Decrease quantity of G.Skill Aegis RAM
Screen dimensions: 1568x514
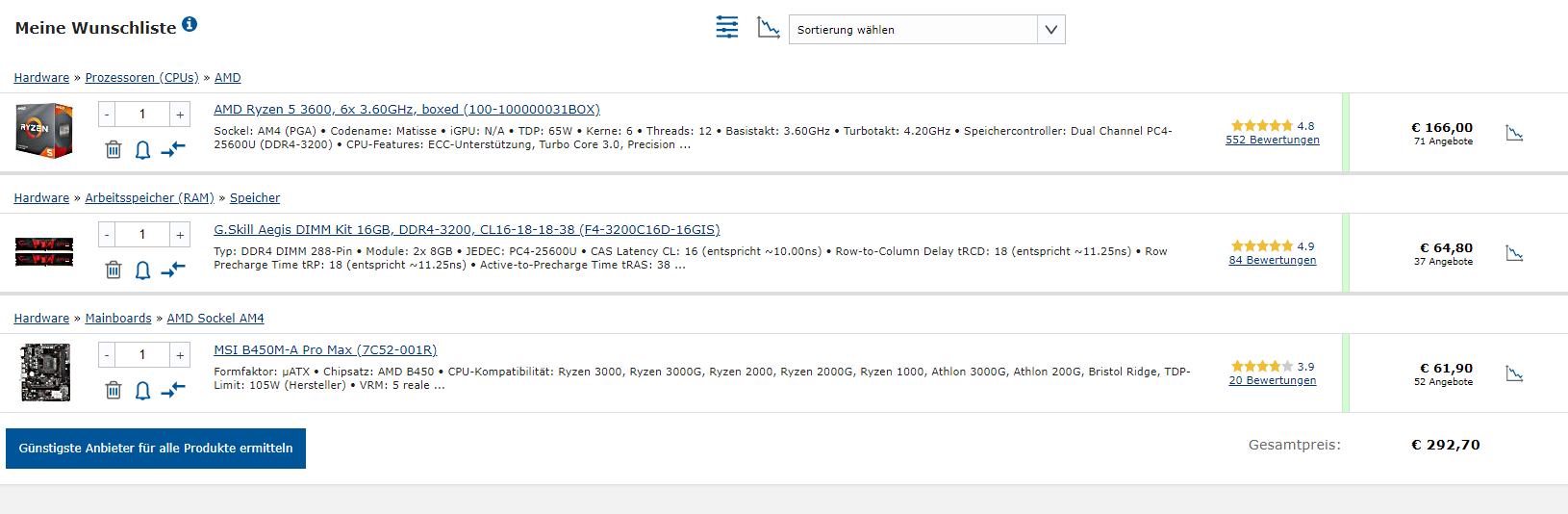pyautogui.click(x=107, y=235)
